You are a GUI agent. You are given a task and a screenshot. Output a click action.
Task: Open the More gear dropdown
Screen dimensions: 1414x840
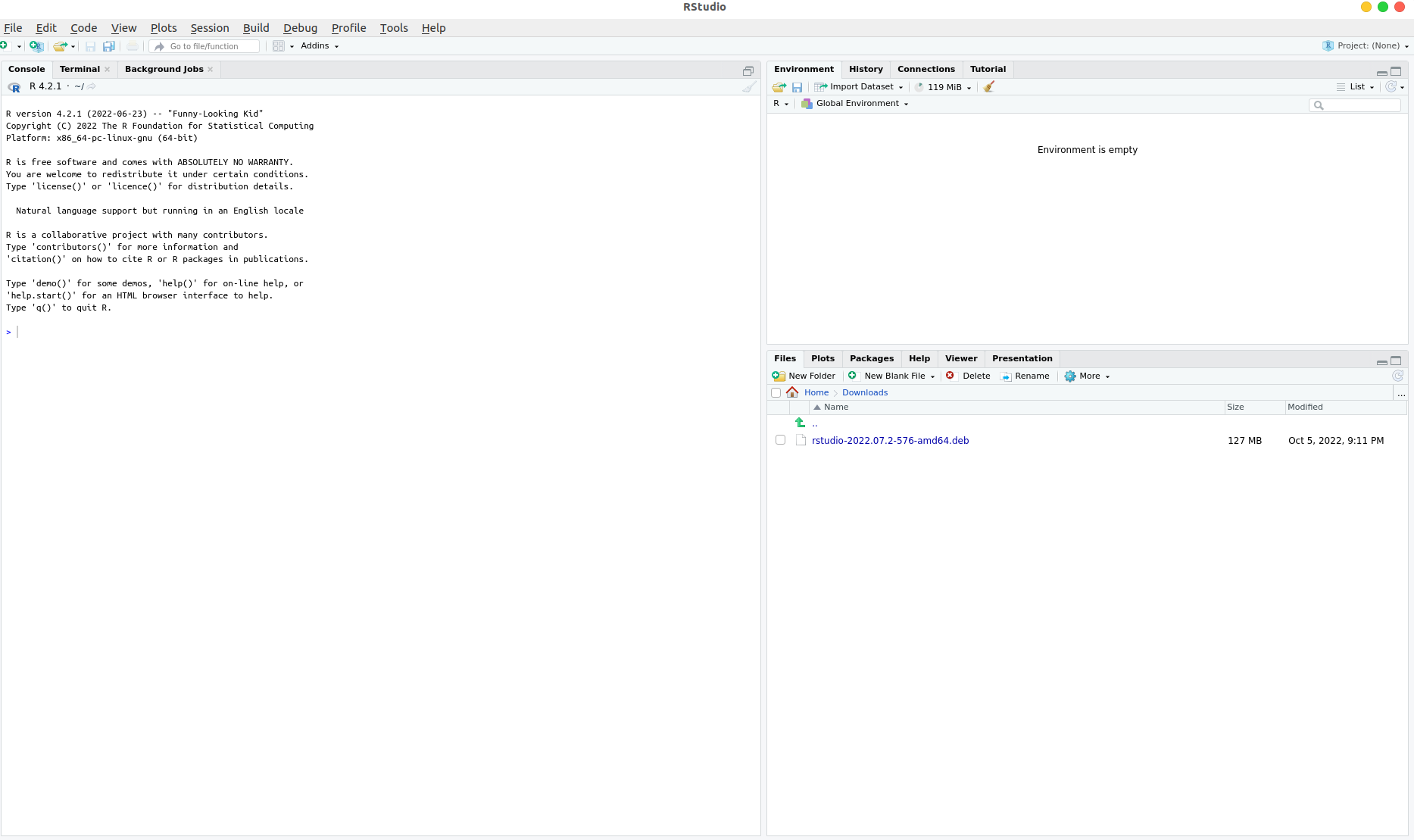[x=1087, y=376]
